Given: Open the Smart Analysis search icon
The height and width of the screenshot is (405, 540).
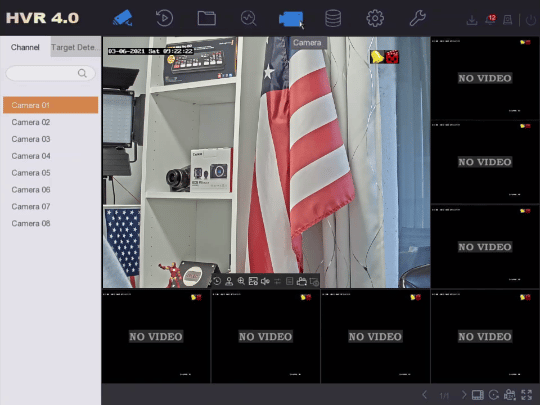Looking at the screenshot, I should click(x=248, y=18).
